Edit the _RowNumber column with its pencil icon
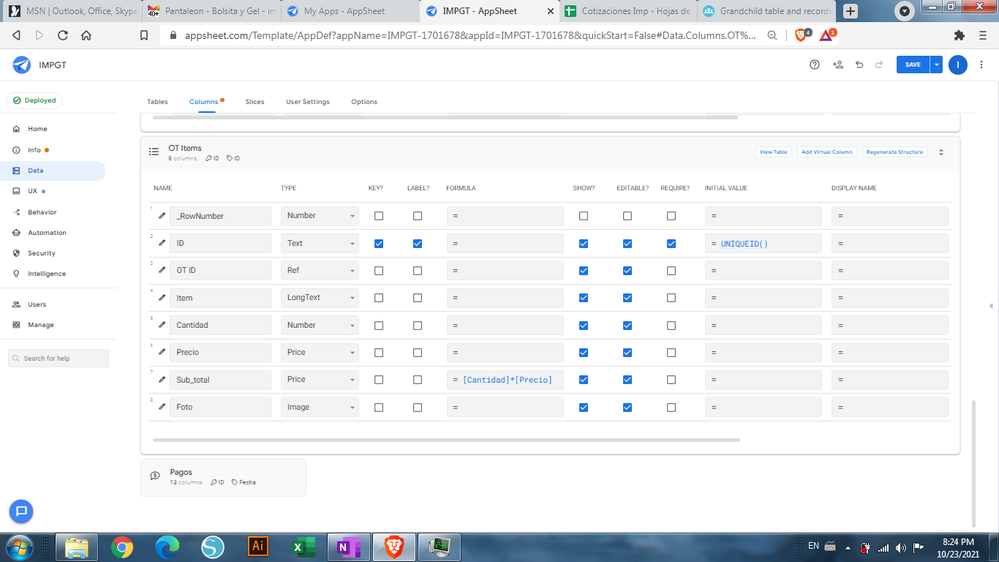The width and height of the screenshot is (999, 562). [162, 216]
